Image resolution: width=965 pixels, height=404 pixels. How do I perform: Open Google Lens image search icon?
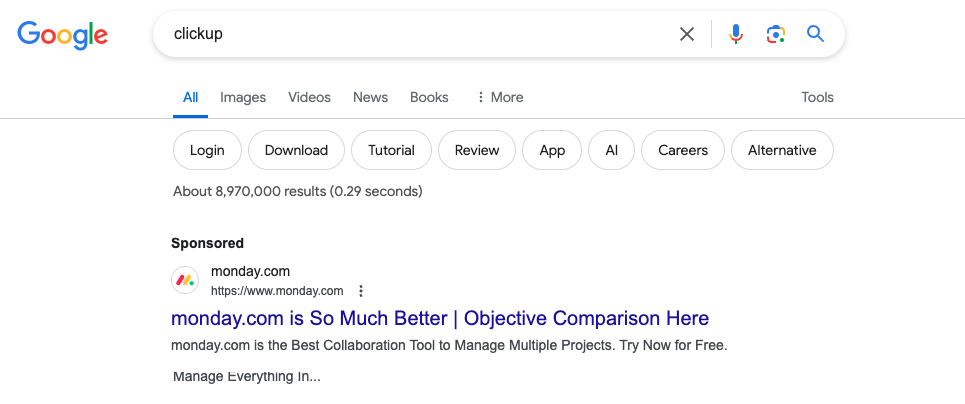pos(775,34)
